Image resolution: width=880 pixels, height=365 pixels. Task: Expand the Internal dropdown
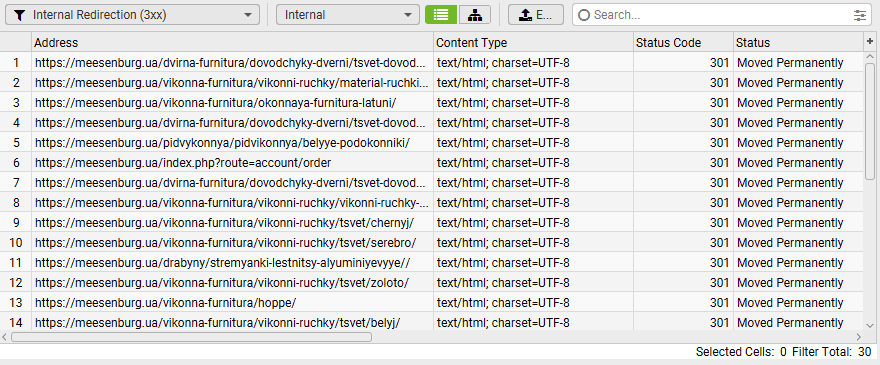[347, 15]
